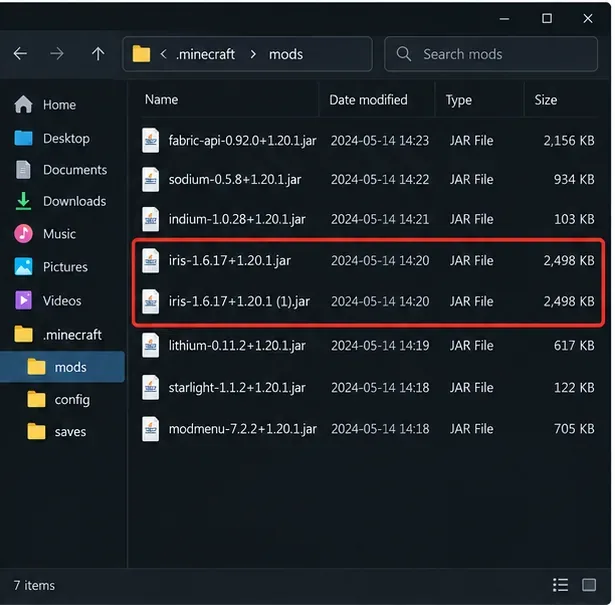
Task: Click the lithium jar file icon
Action: pyautogui.click(x=151, y=345)
